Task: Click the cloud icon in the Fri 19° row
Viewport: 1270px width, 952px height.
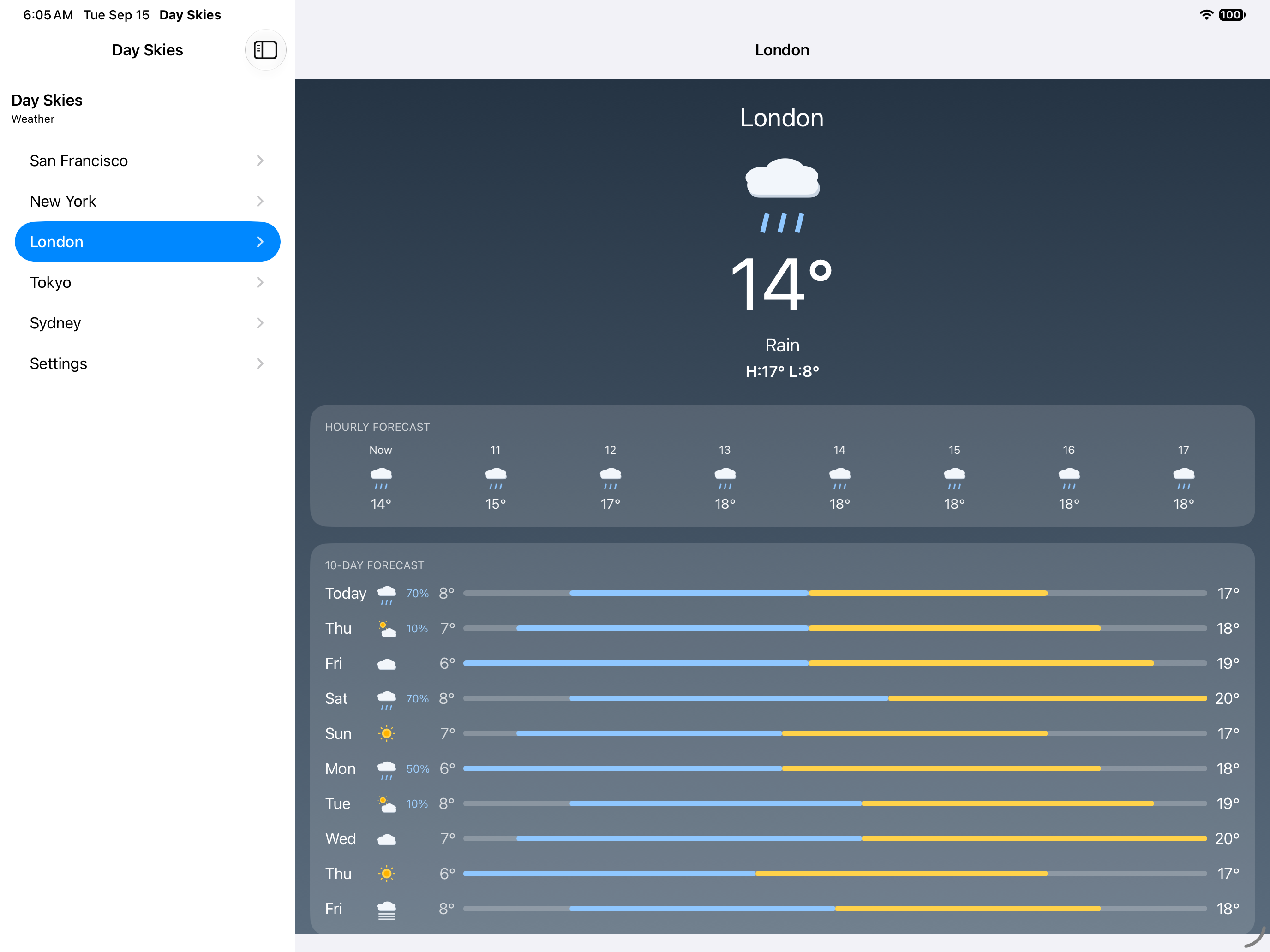Action: [386, 664]
